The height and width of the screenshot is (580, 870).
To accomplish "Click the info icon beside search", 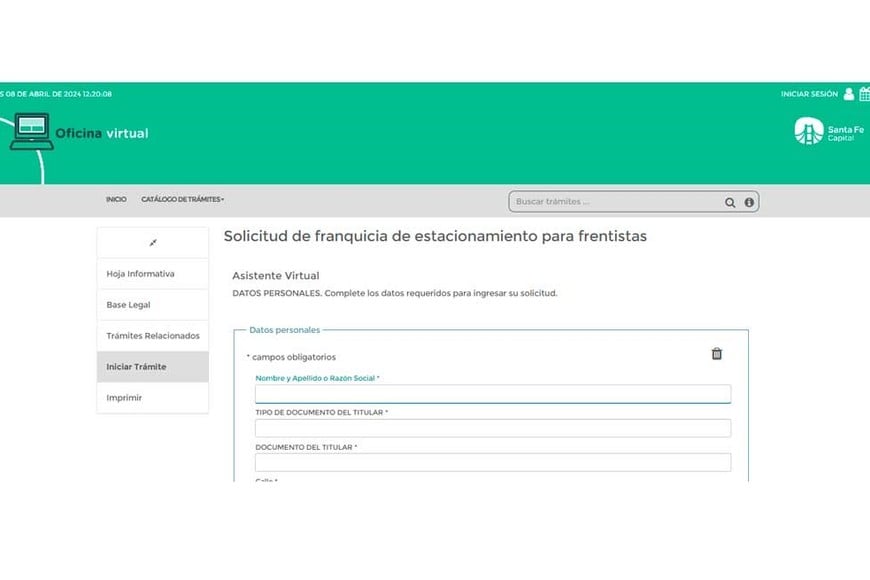I will pyautogui.click(x=749, y=202).
